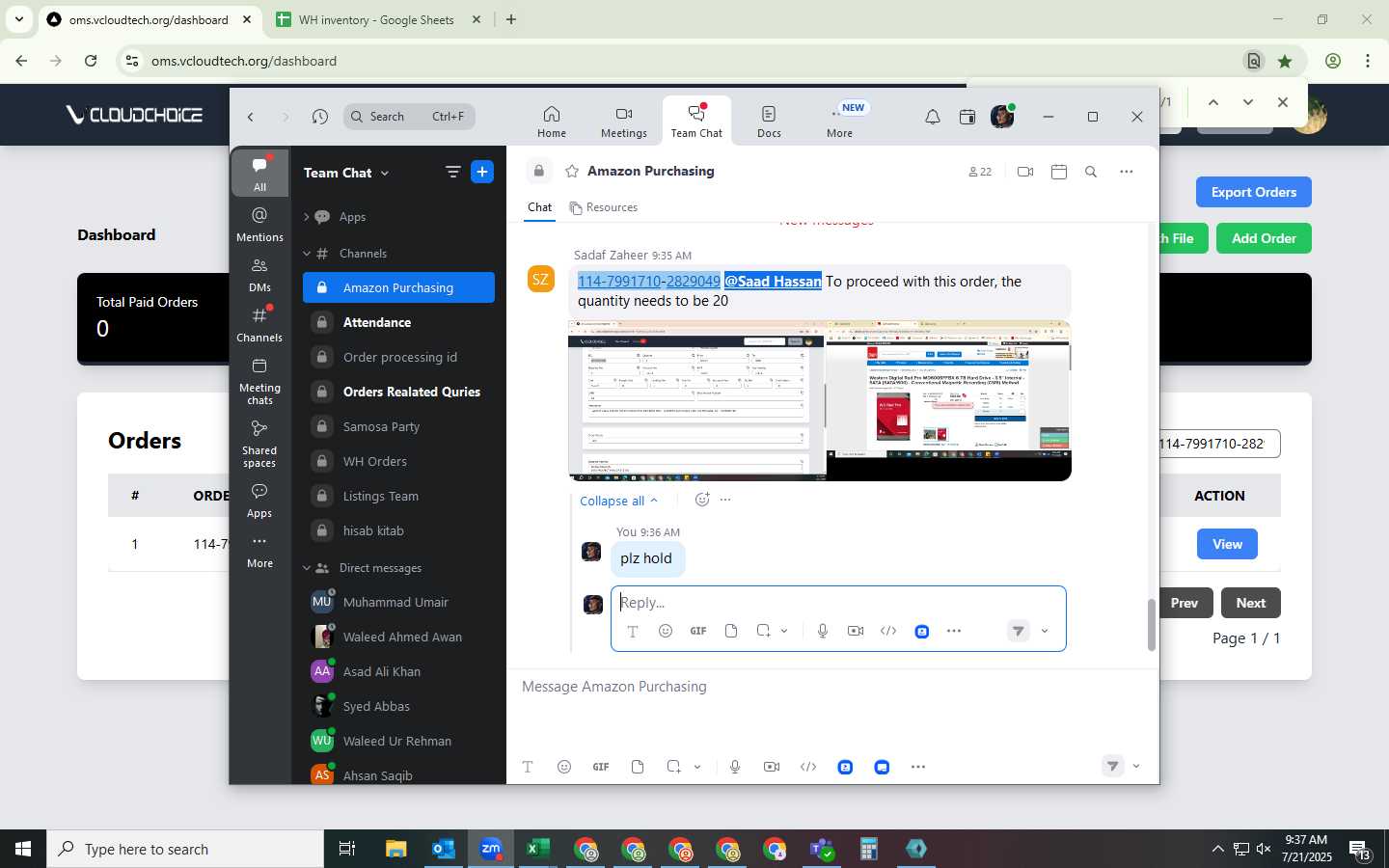The height and width of the screenshot is (868, 1389).
Task: Click @Saad Hassan mention
Action: tap(773, 281)
